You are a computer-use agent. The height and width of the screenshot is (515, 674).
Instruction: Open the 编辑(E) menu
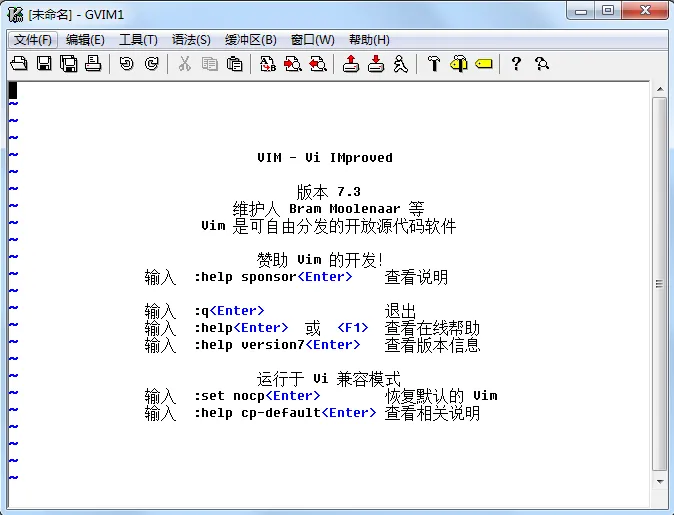[x=85, y=40]
